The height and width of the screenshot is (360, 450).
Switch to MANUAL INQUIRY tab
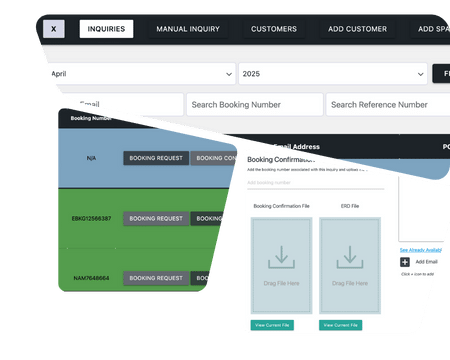pos(188,29)
